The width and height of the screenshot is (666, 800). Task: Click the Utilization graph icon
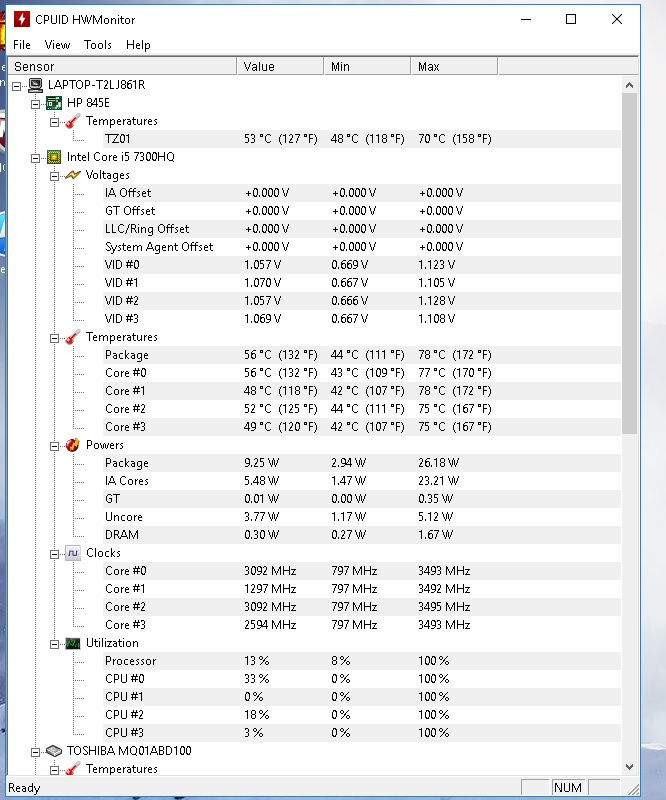point(73,643)
